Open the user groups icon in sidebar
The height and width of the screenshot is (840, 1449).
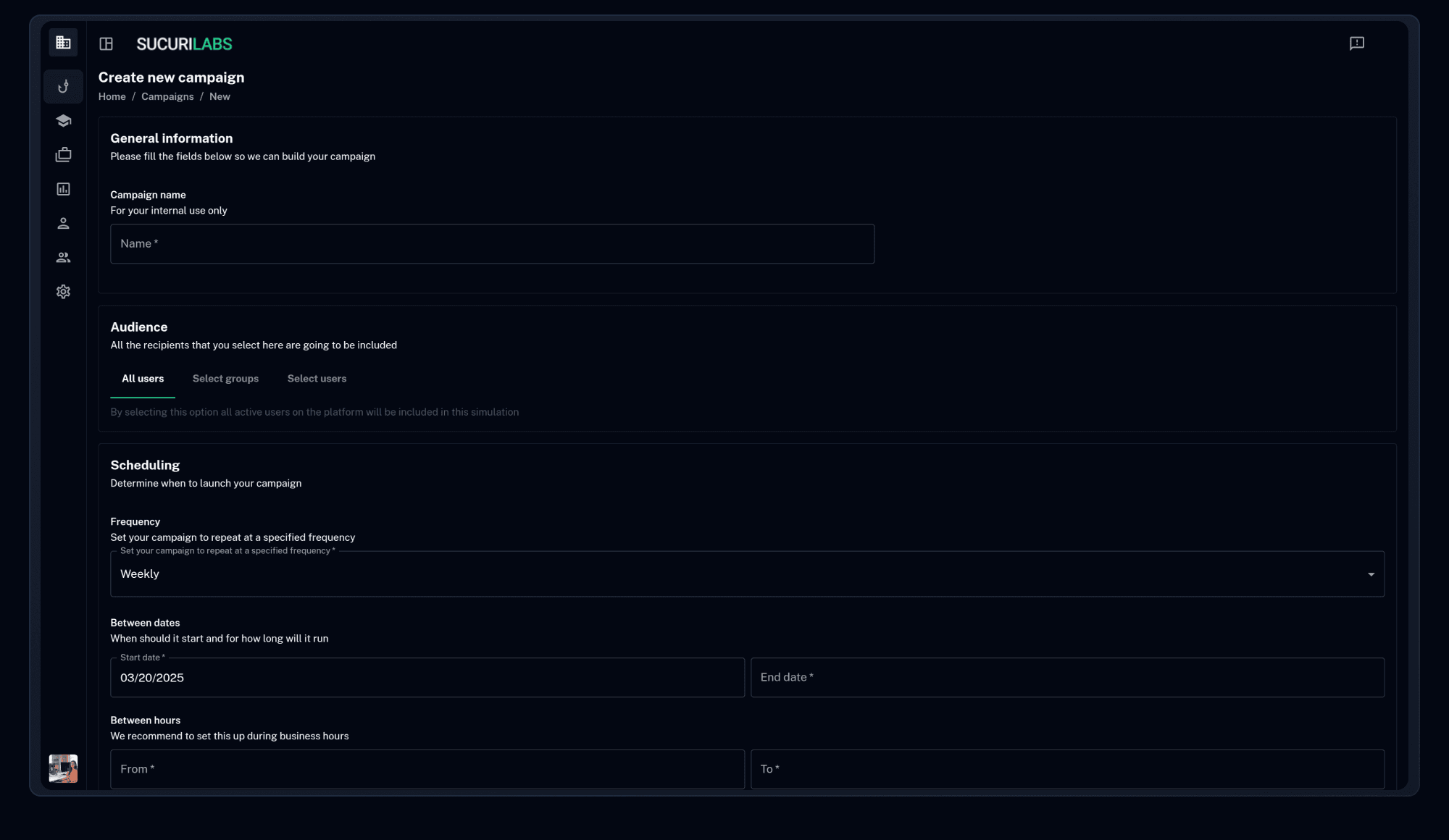(x=63, y=257)
